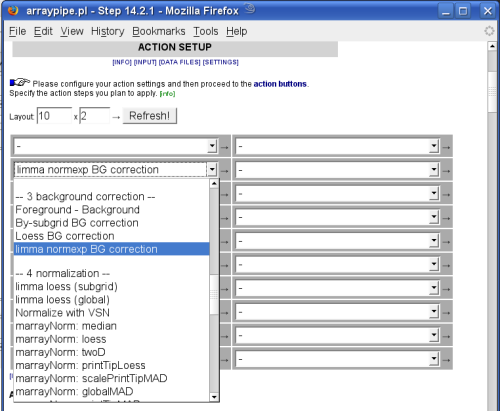This screenshot has width=500, height=411.
Task: Follow the [DATA FILES] link
Action: [180, 62]
